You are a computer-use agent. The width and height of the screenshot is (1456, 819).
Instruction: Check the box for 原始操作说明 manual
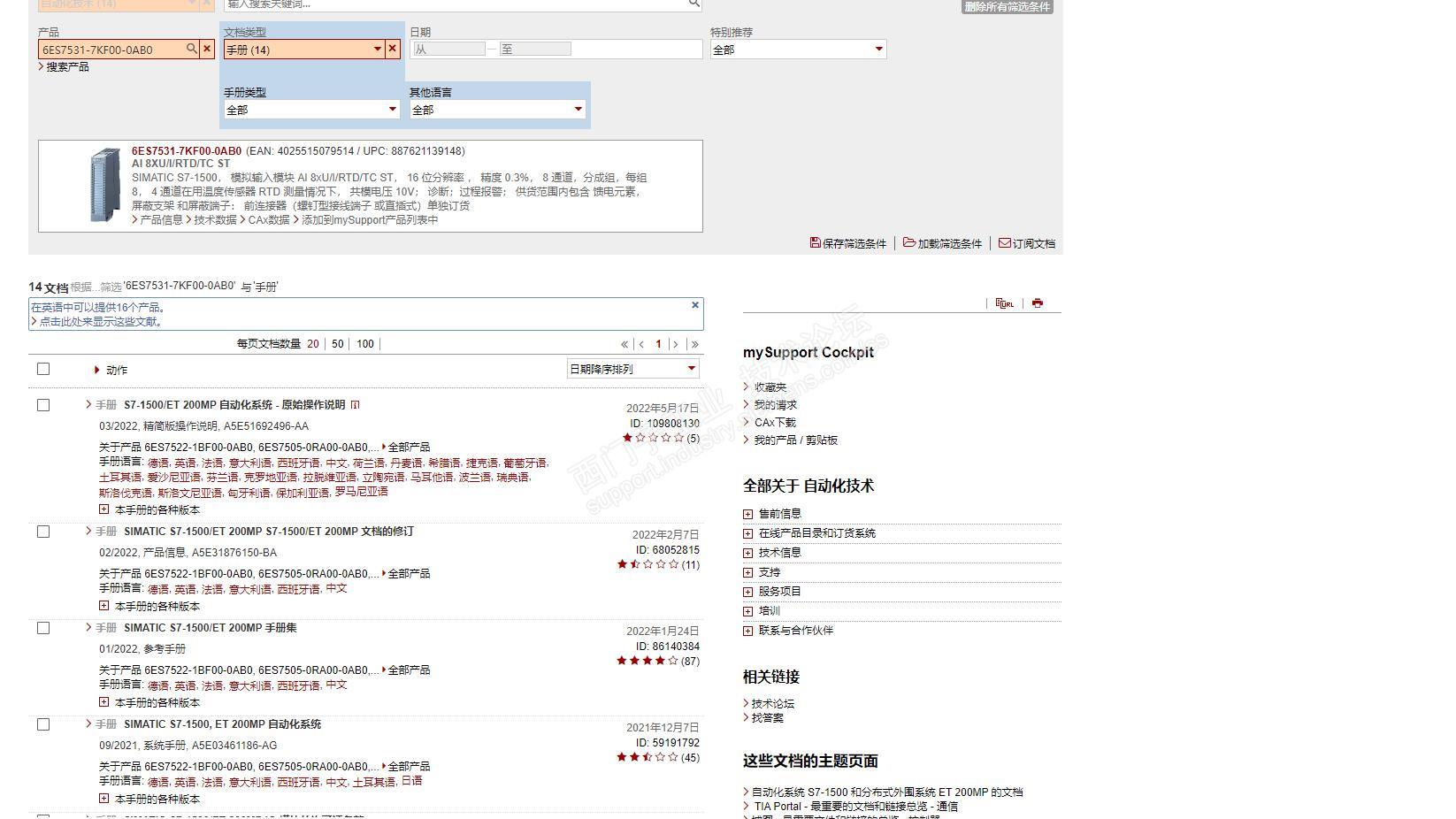point(43,405)
